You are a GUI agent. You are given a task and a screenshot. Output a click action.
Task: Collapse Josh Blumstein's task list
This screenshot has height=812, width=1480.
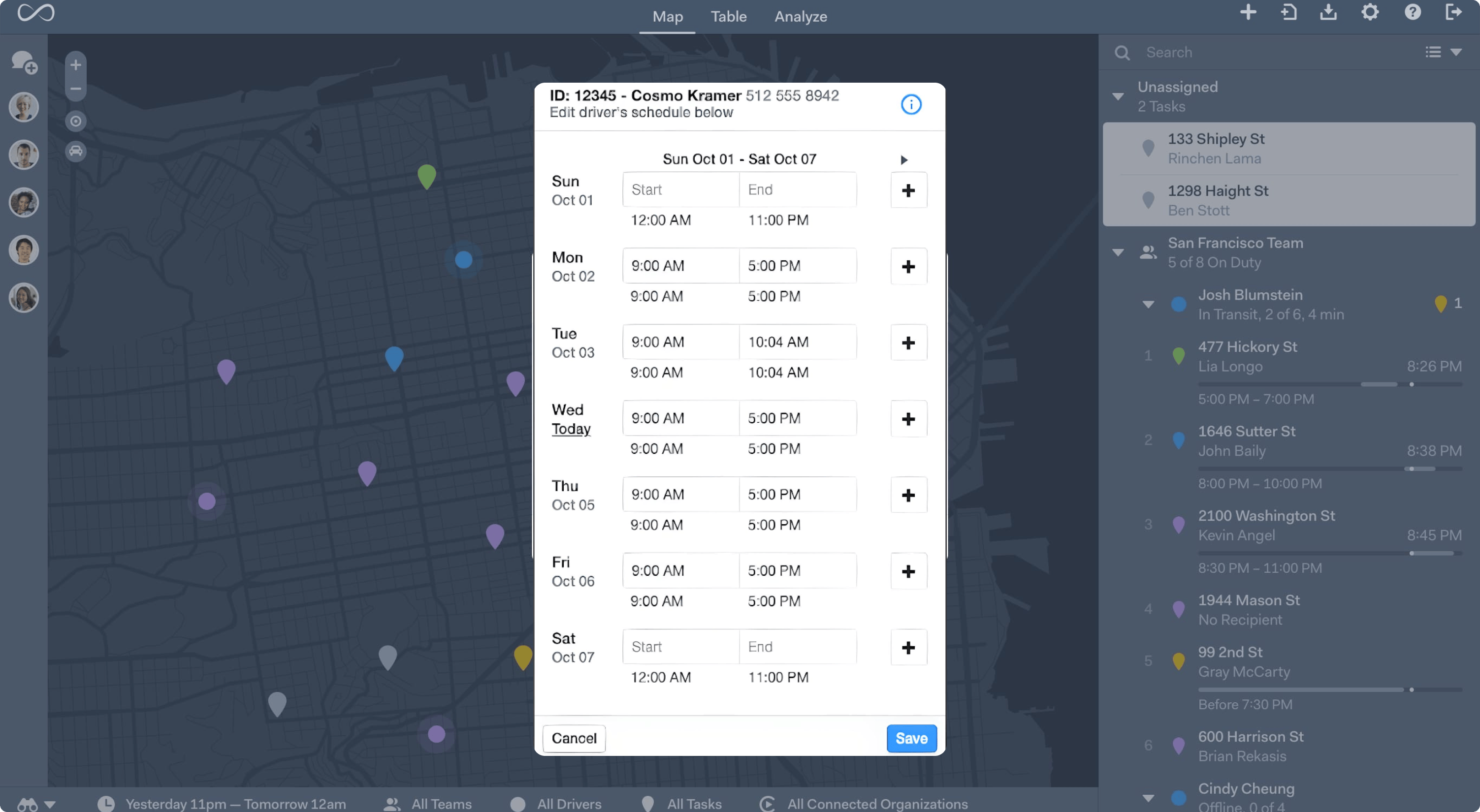point(1148,304)
